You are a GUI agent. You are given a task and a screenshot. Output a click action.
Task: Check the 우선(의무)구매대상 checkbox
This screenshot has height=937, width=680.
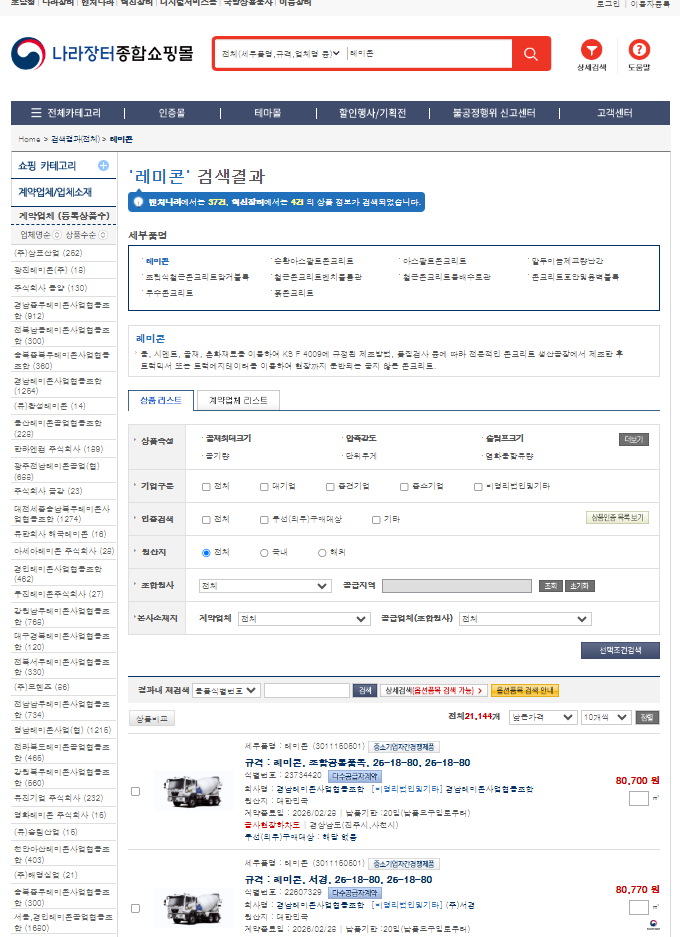264,520
